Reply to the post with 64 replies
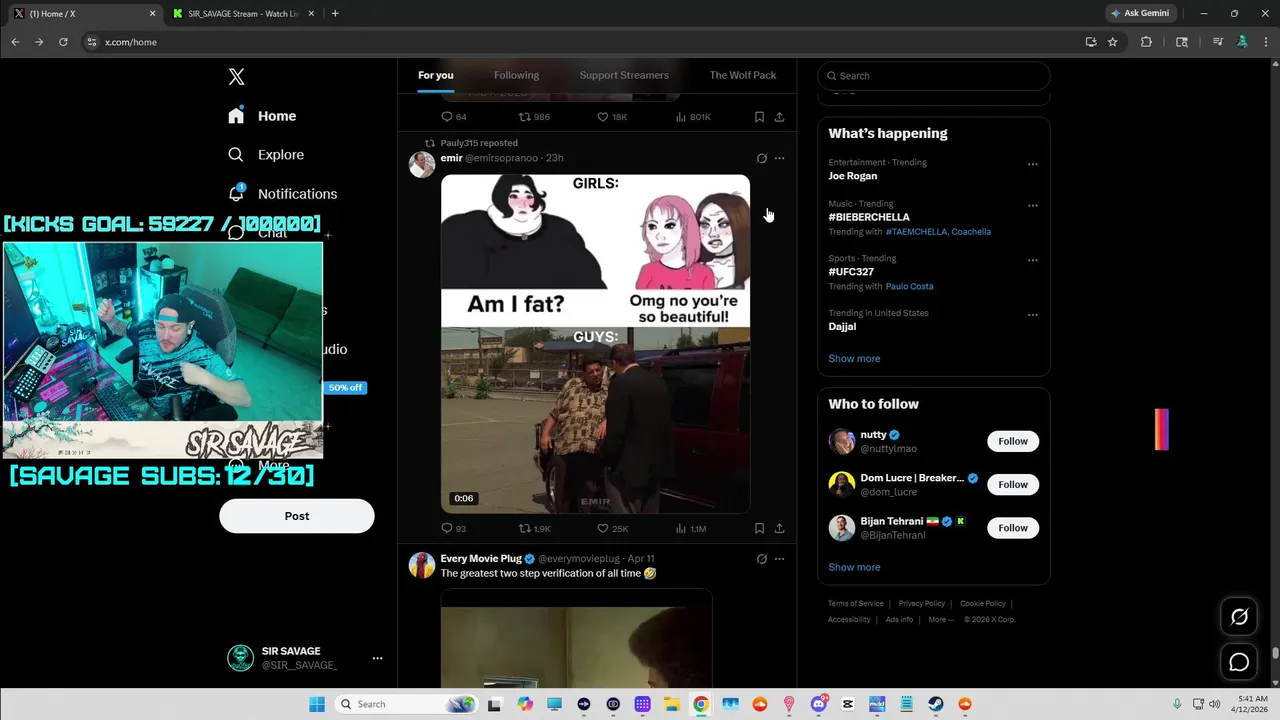Image resolution: width=1280 pixels, height=720 pixels. click(x=453, y=117)
